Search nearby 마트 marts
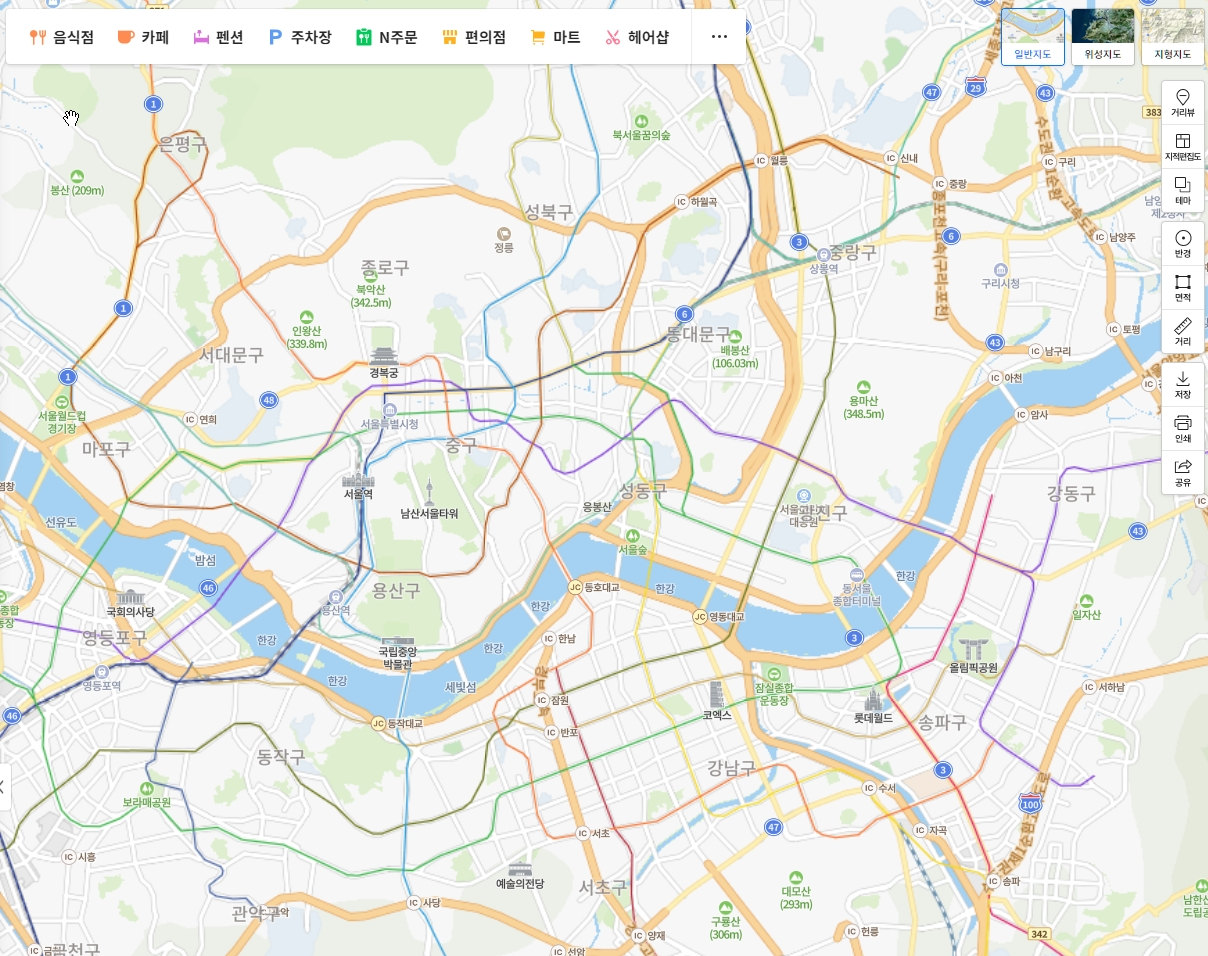Image resolution: width=1208 pixels, height=956 pixels. coord(555,37)
